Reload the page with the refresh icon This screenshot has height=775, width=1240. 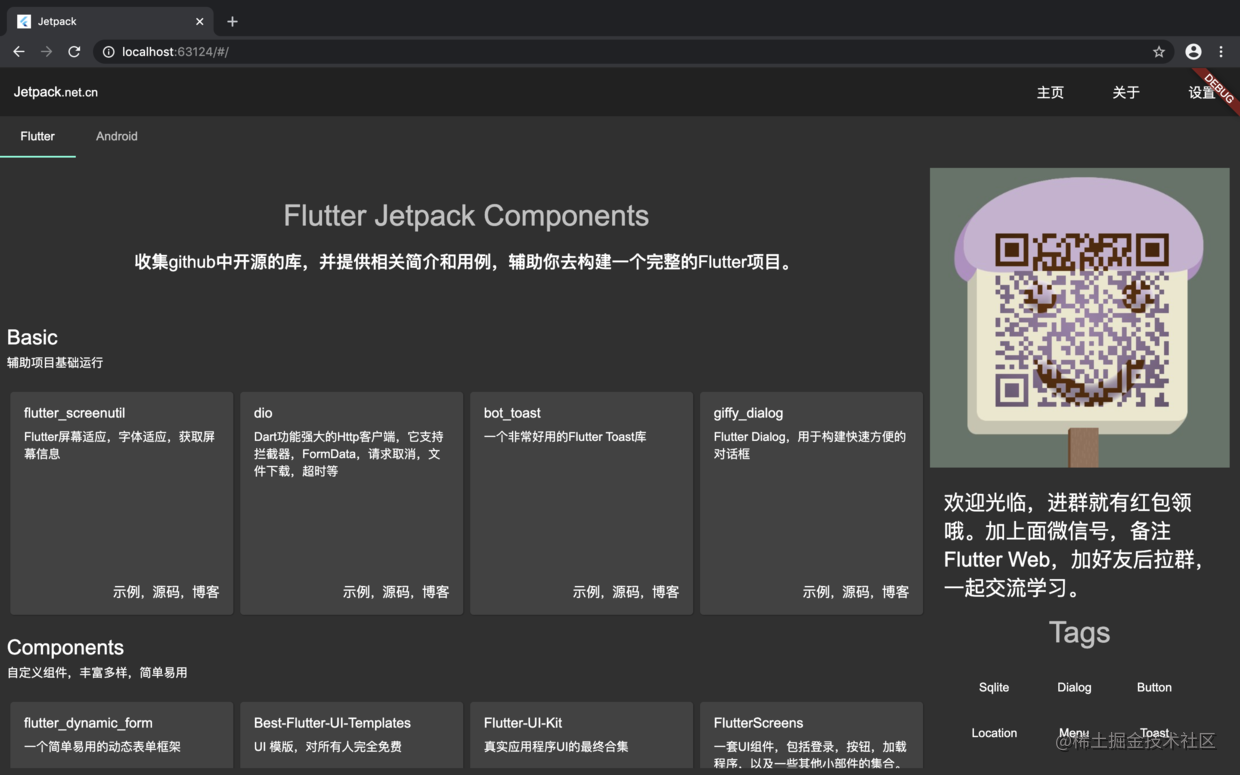pyautogui.click(x=74, y=52)
